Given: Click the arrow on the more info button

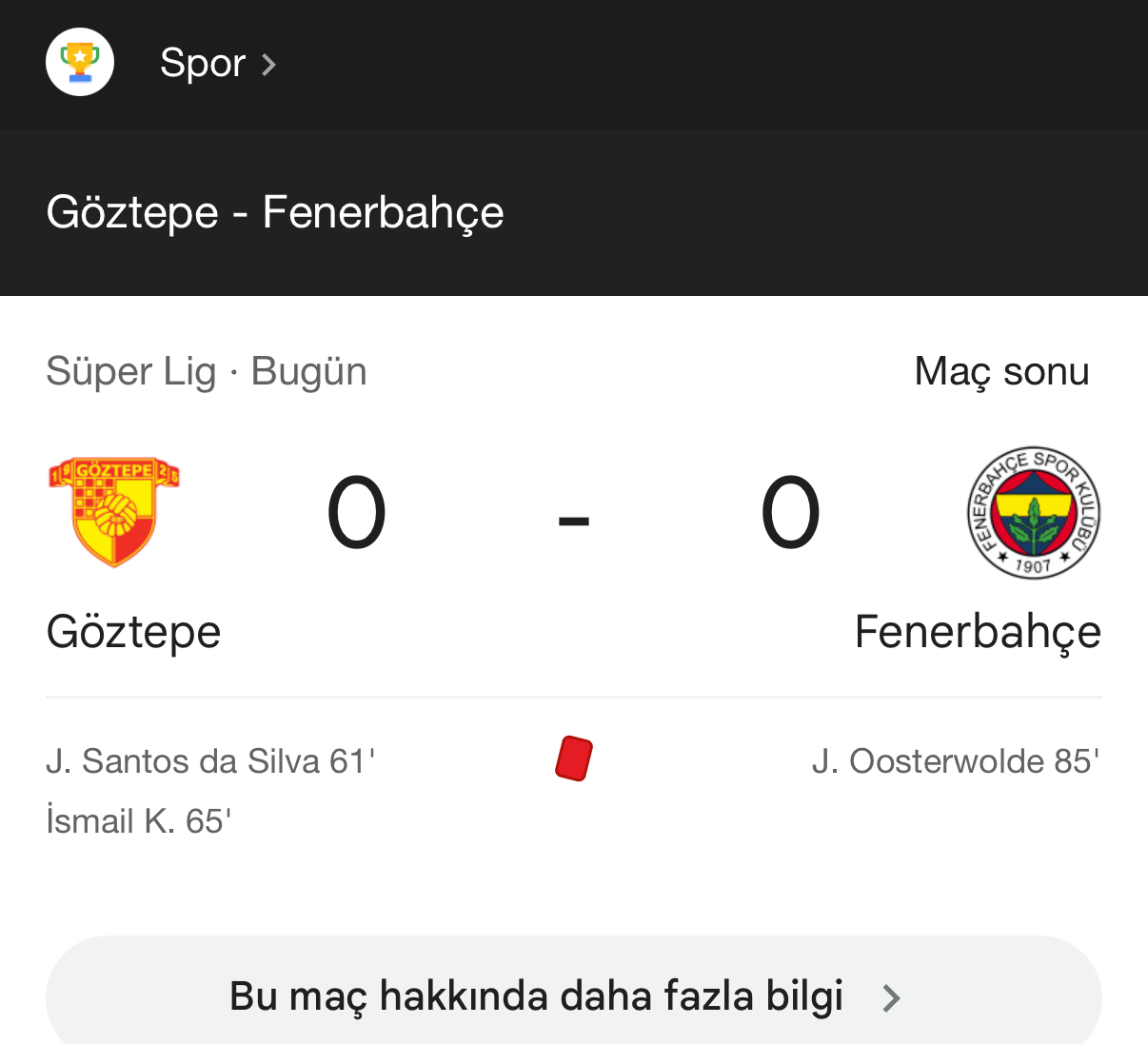Looking at the screenshot, I should coord(891,997).
